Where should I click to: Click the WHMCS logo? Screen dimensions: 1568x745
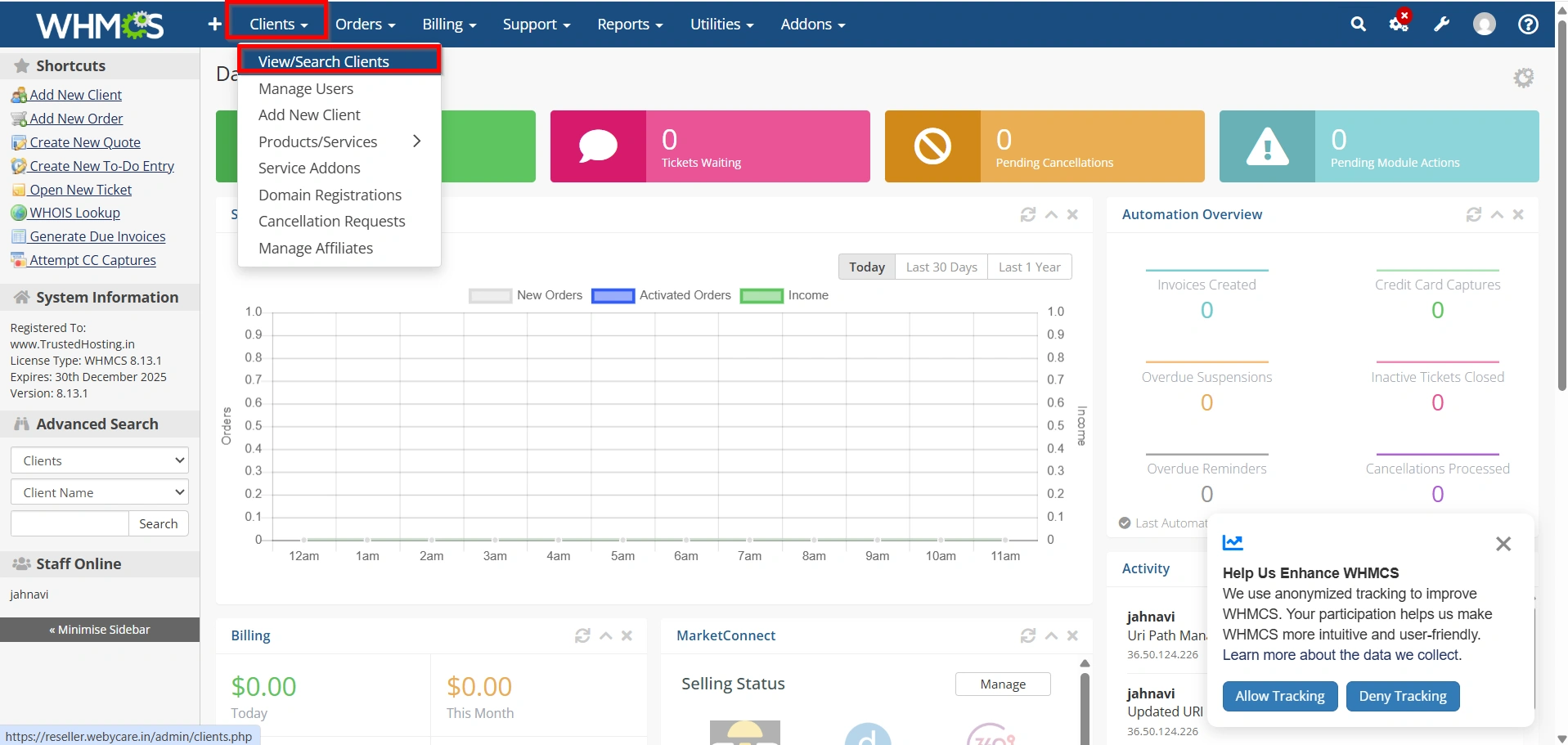coord(100,25)
